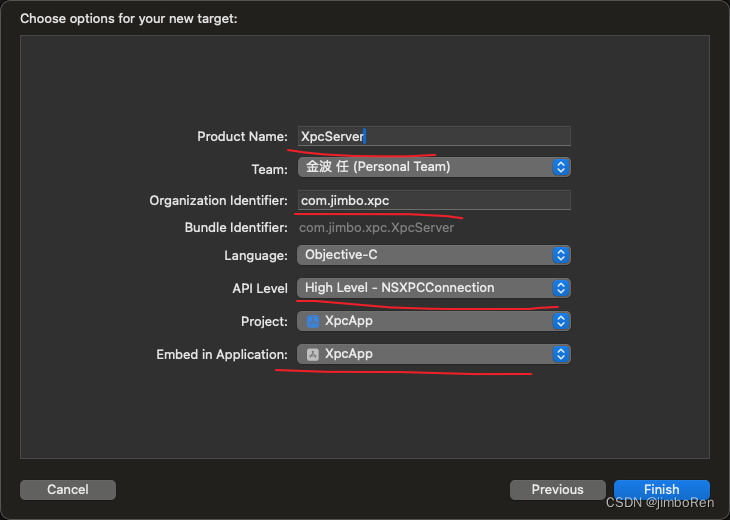Click the 'Language:' label

[256, 256]
